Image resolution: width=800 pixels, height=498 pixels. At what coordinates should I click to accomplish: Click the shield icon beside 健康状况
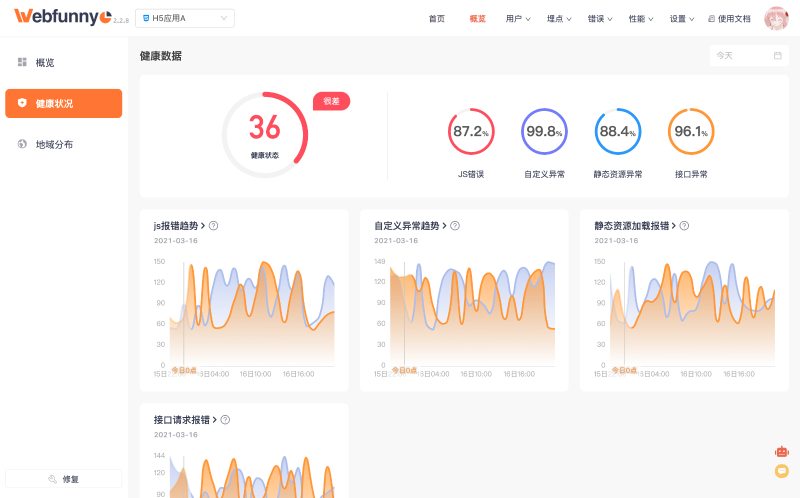coord(22,103)
